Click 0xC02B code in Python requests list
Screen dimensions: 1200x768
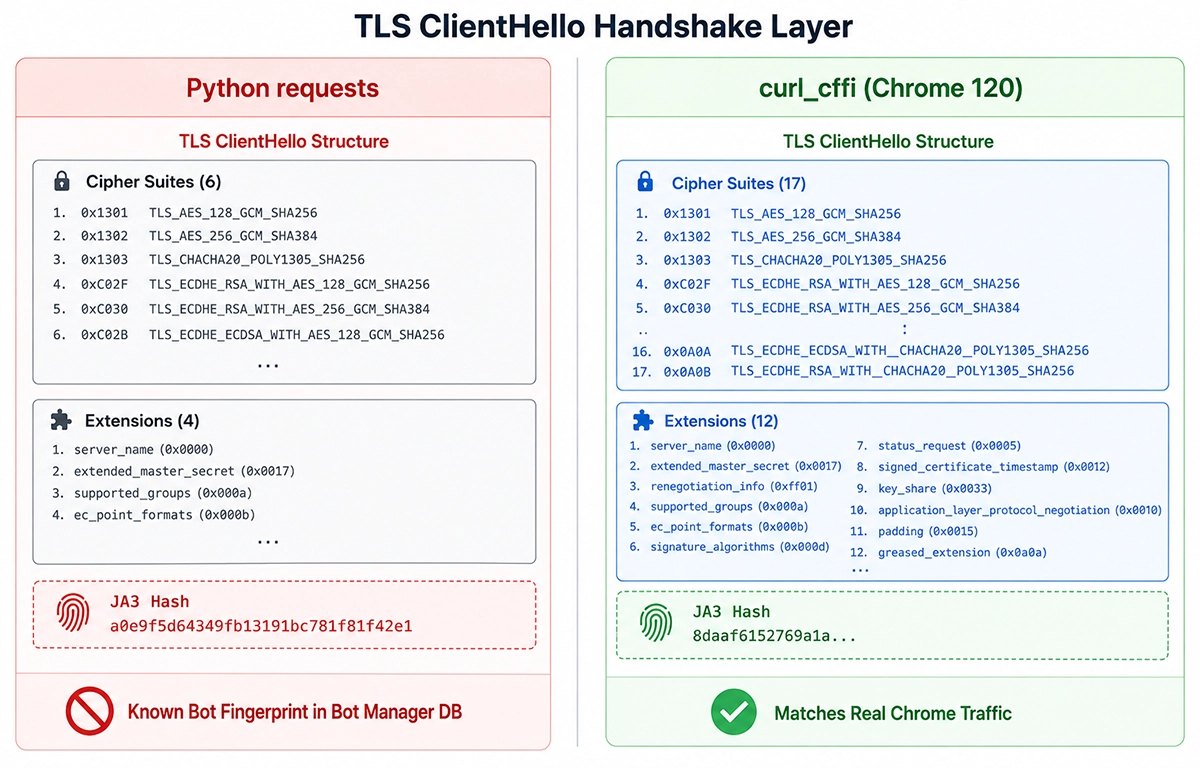pyautogui.click(x=104, y=334)
